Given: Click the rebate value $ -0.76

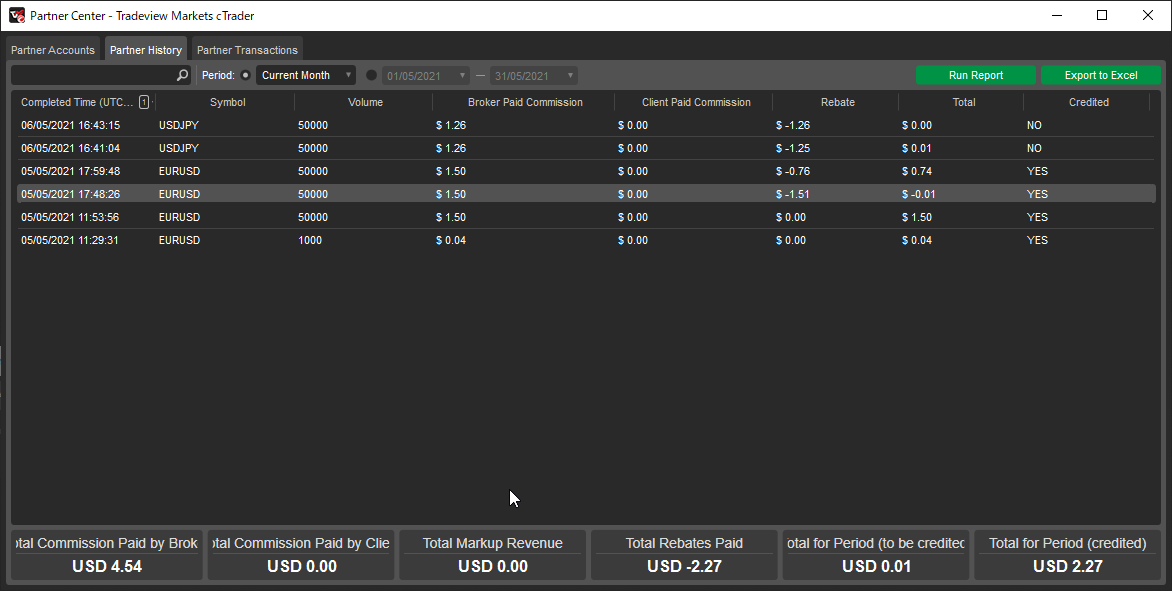Looking at the screenshot, I should pos(793,171).
